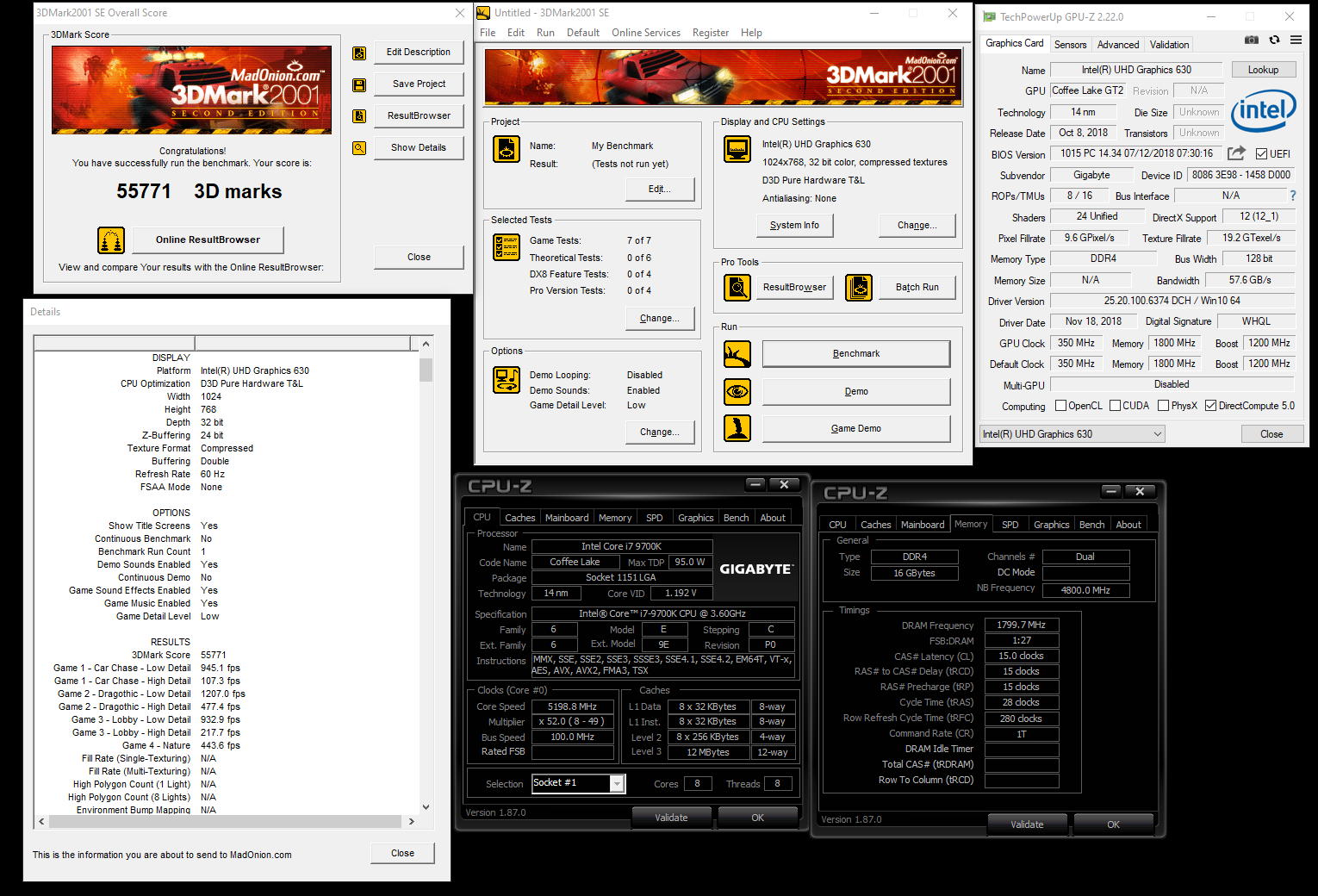Open the Bench tab in the left CPU-Z window
The width and height of the screenshot is (1318, 896).
[x=736, y=518]
